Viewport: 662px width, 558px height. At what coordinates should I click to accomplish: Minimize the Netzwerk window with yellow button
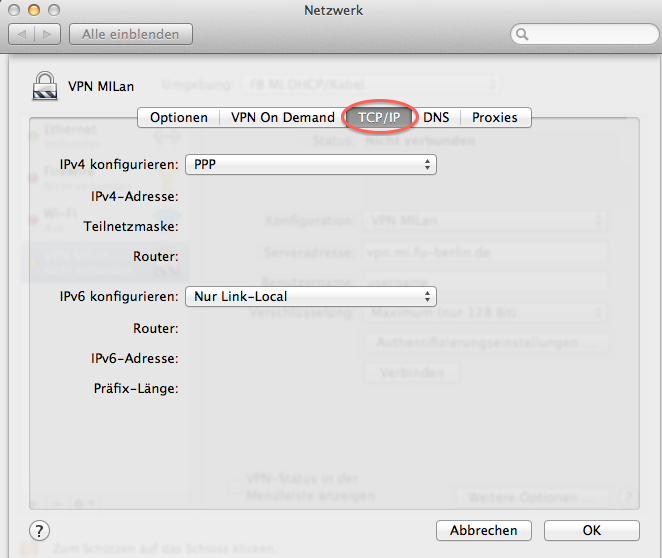coord(35,10)
